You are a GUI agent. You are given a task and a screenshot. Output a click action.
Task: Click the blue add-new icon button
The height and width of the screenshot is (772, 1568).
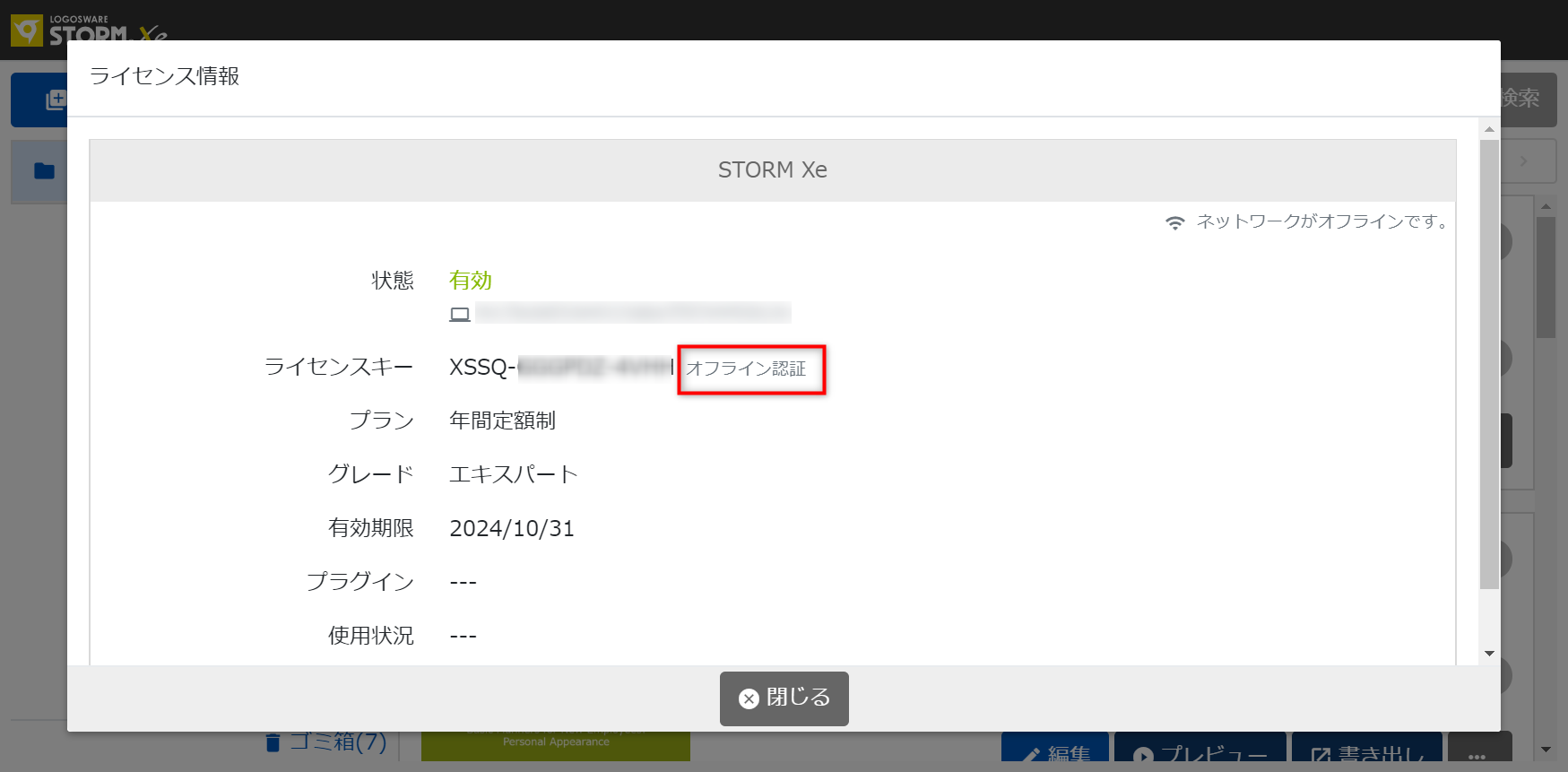tap(54, 100)
